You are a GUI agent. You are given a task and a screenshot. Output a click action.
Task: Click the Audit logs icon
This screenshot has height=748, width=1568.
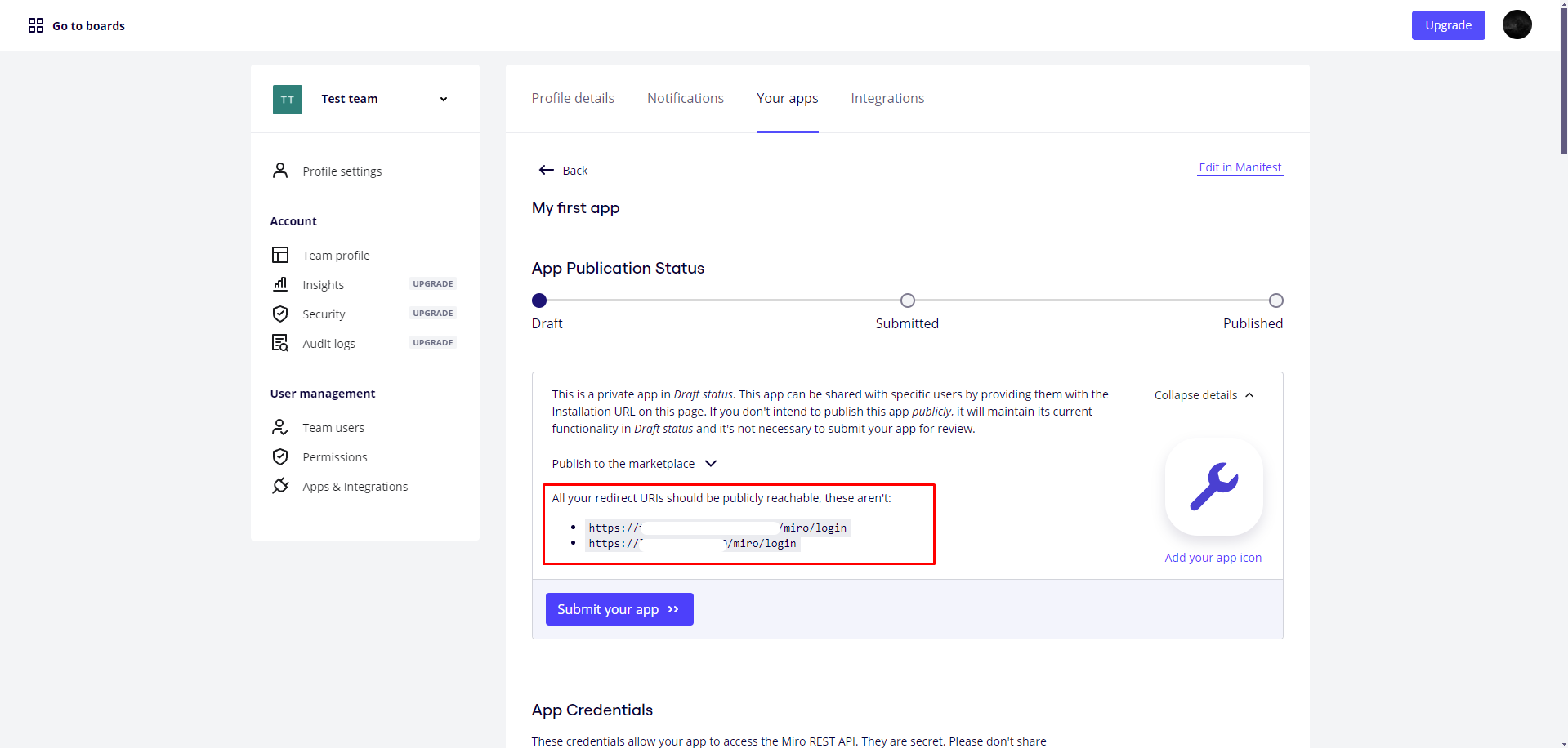(280, 343)
